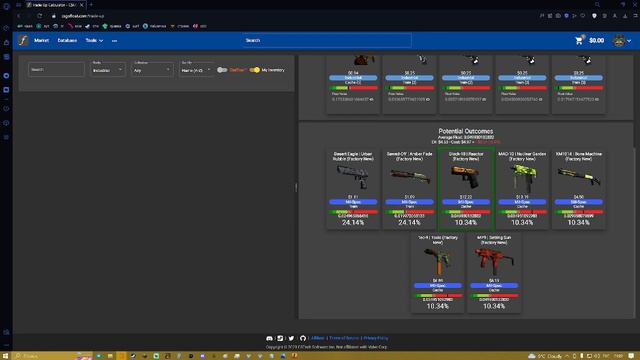Click the Potential Outcomes heading
Screen dimensions: 640x360
point(466,131)
